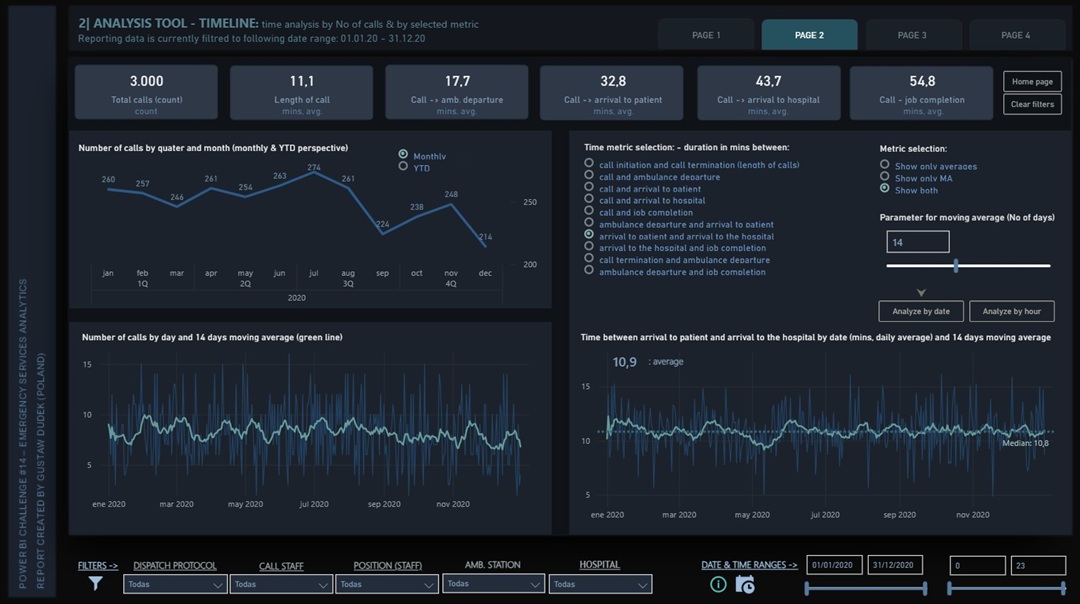Click the Analyze by hour button
The image size is (1080, 604).
click(x=1011, y=311)
